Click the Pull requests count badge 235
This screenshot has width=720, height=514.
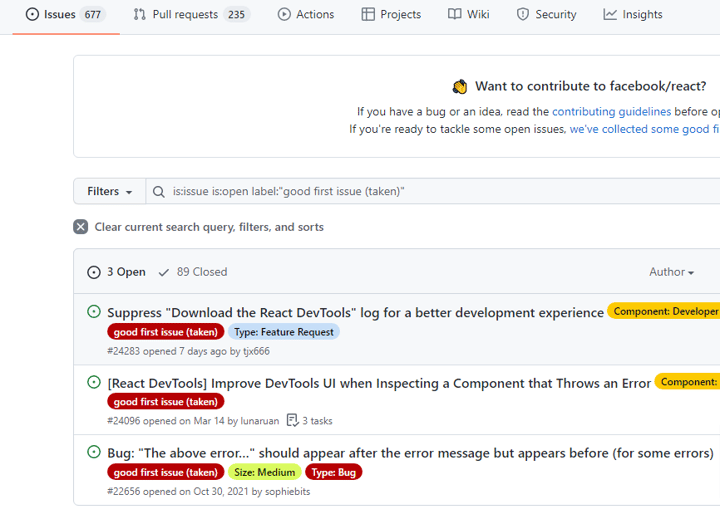[x=236, y=15]
